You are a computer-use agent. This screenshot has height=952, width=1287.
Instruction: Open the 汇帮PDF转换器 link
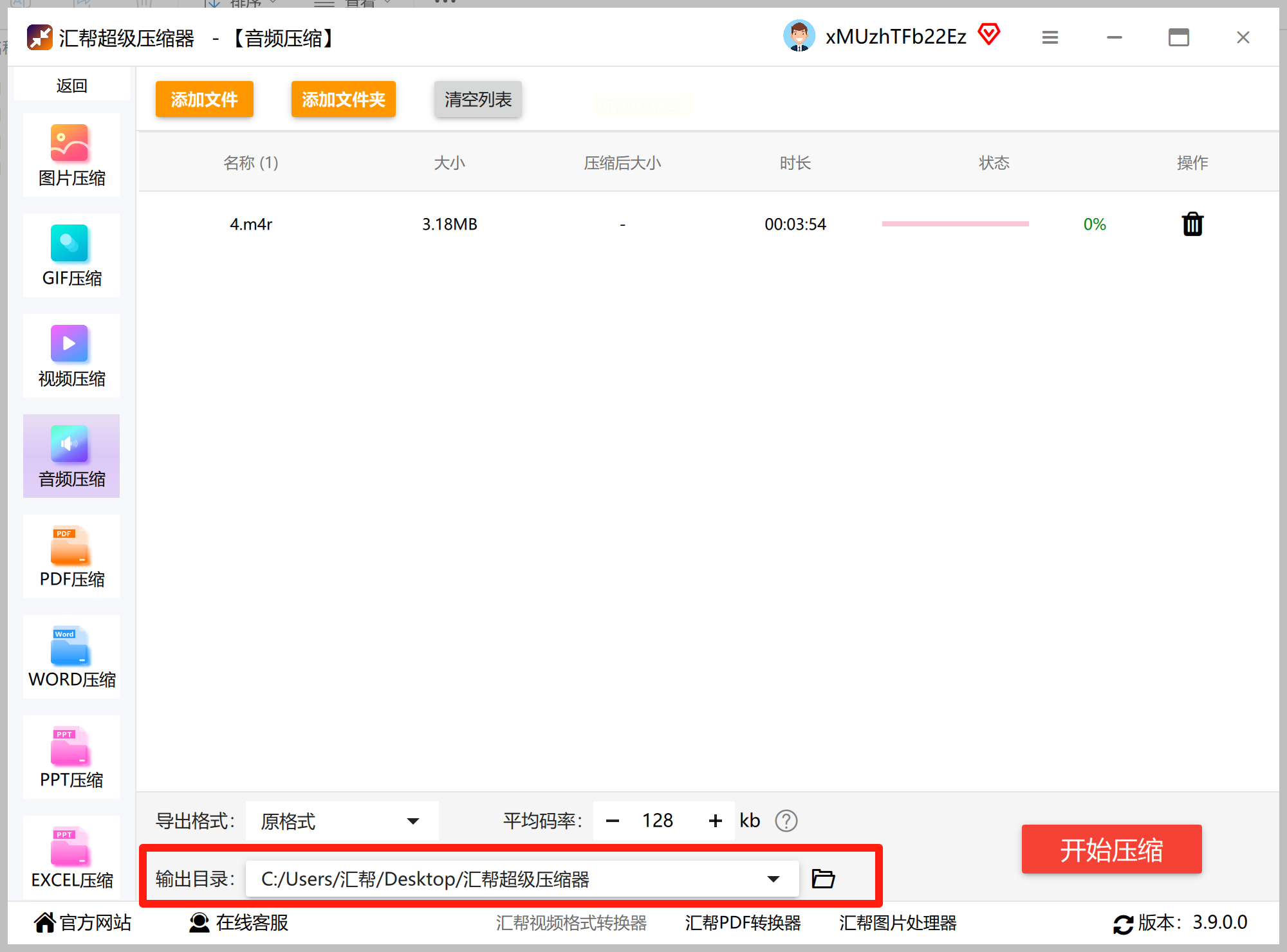pos(743,923)
